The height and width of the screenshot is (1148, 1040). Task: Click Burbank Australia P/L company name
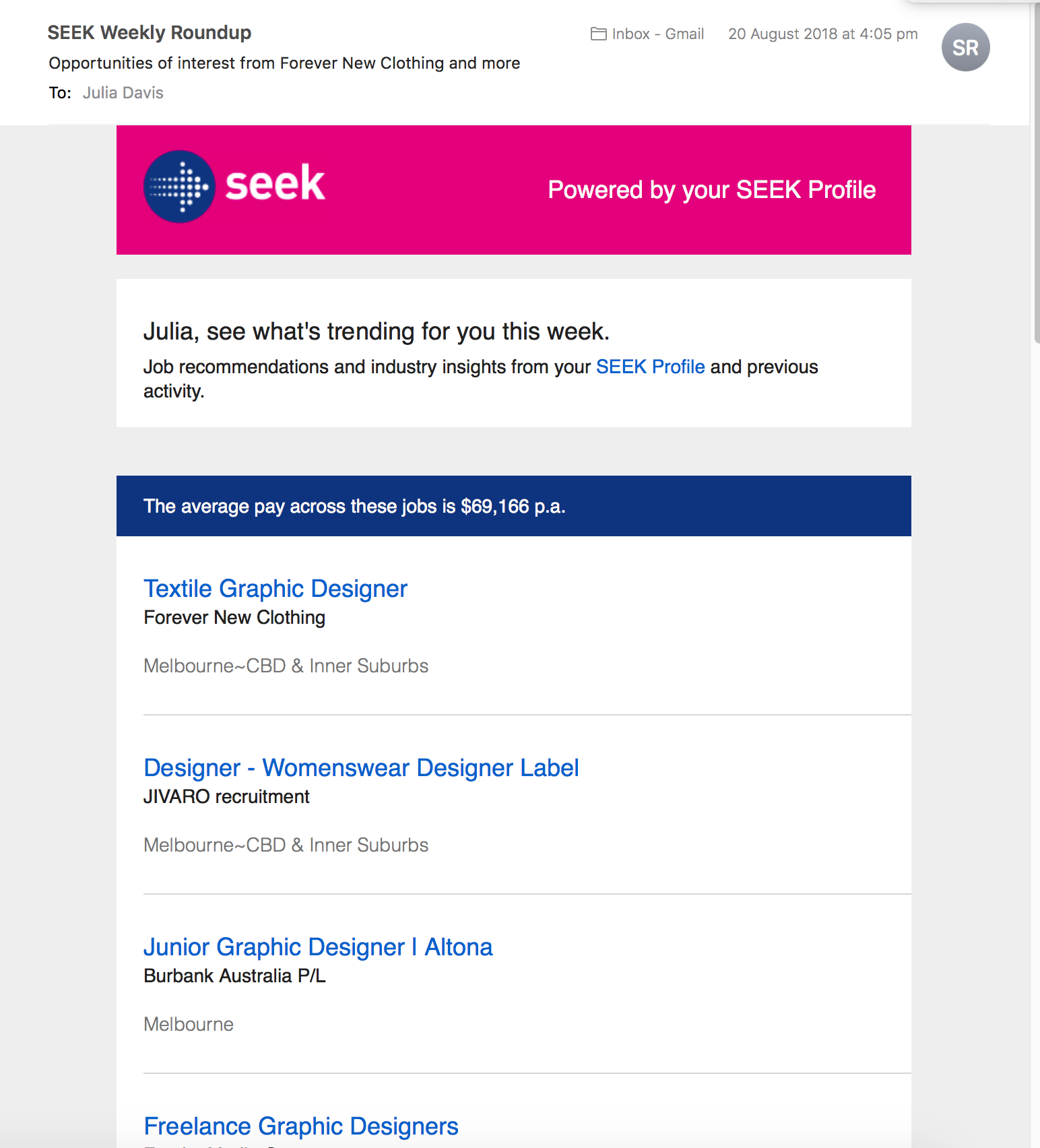click(x=234, y=976)
